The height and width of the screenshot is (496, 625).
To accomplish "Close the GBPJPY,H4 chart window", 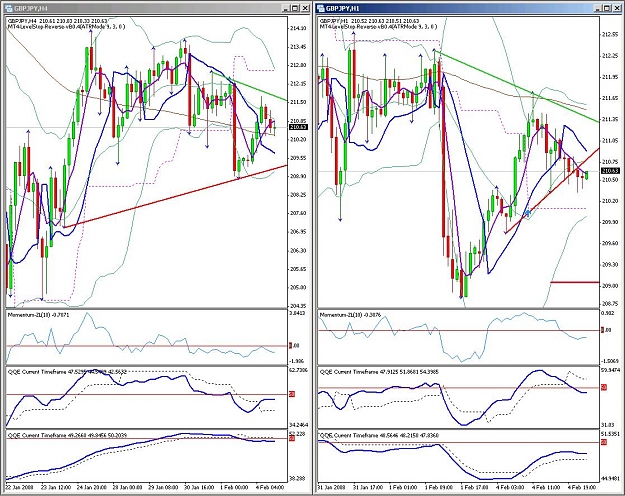I will [305, 8].
